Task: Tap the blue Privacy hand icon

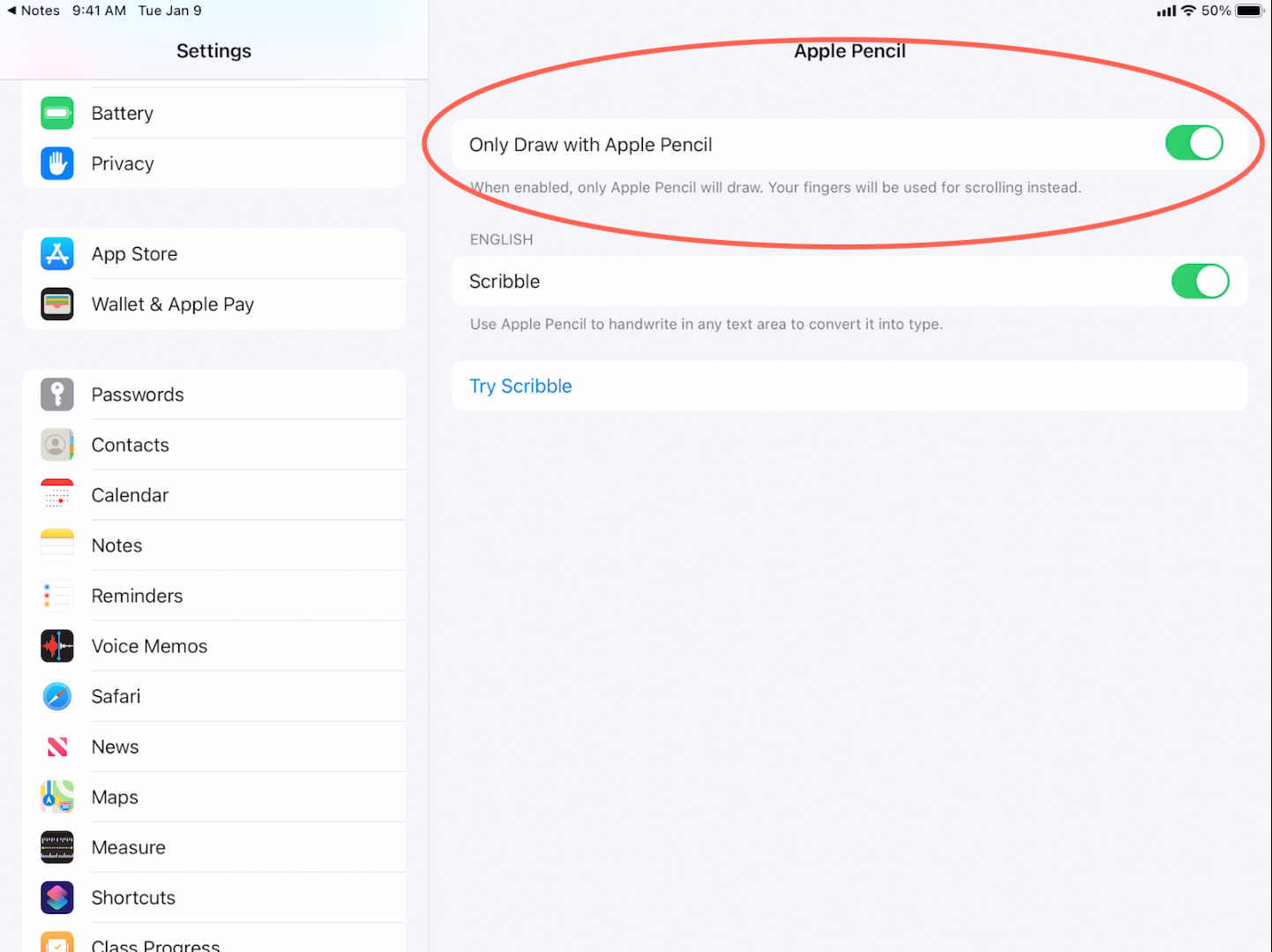Action: [57, 163]
